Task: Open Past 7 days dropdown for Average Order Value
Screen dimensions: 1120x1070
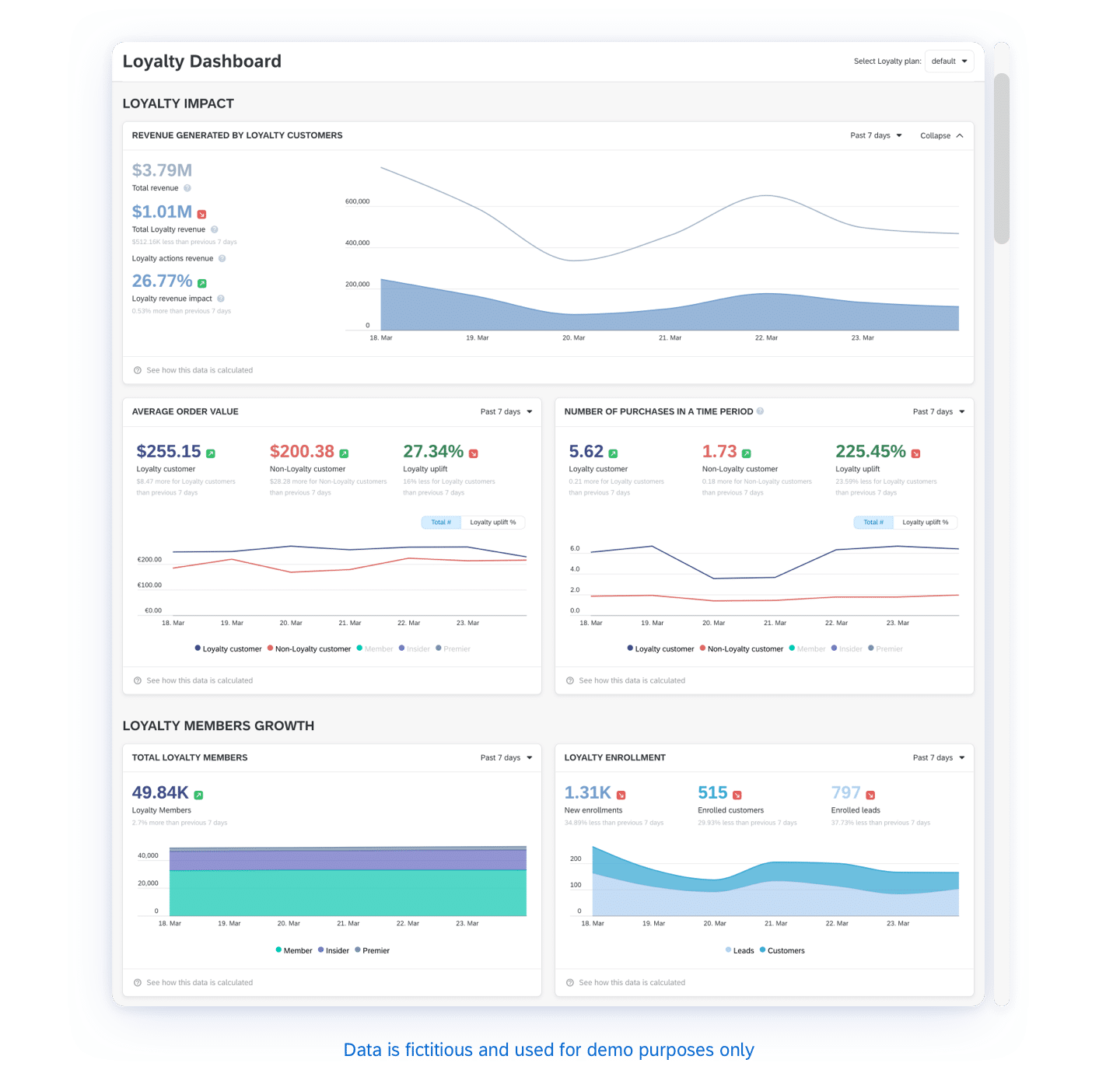Action: (506, 411)
